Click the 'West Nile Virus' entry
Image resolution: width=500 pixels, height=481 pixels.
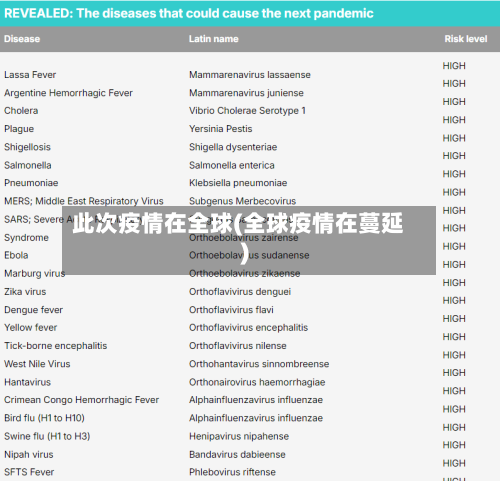[37, 364]
